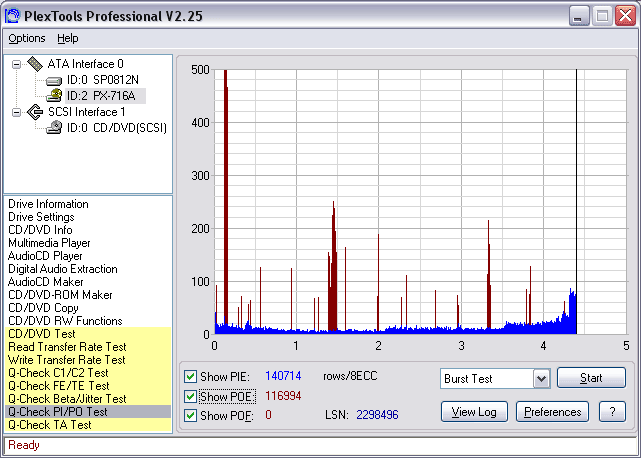Click the CD/DVD(SCSI) drive icon
Screen dimensions: 641x458
pos(54,128)
